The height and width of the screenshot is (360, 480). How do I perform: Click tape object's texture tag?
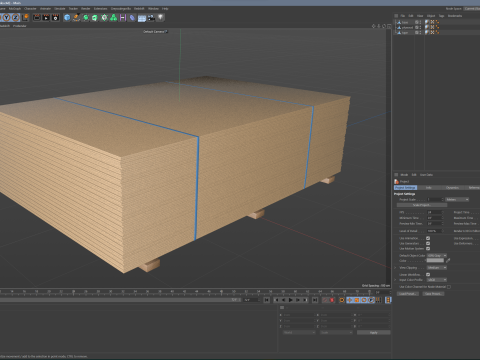coord(427,32)
